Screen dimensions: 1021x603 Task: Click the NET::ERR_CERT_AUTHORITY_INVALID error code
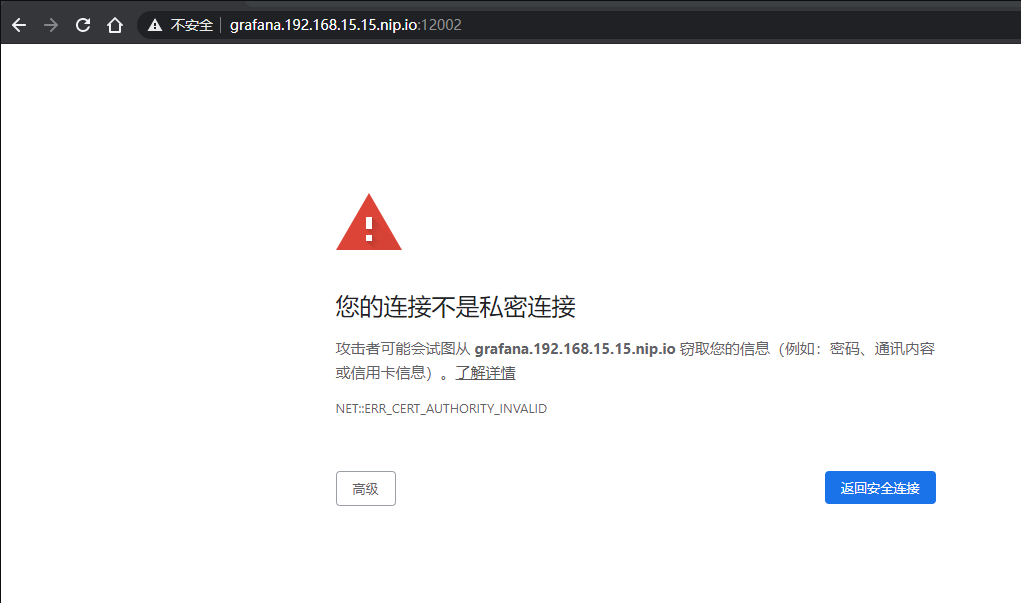(x=441, y=408)
